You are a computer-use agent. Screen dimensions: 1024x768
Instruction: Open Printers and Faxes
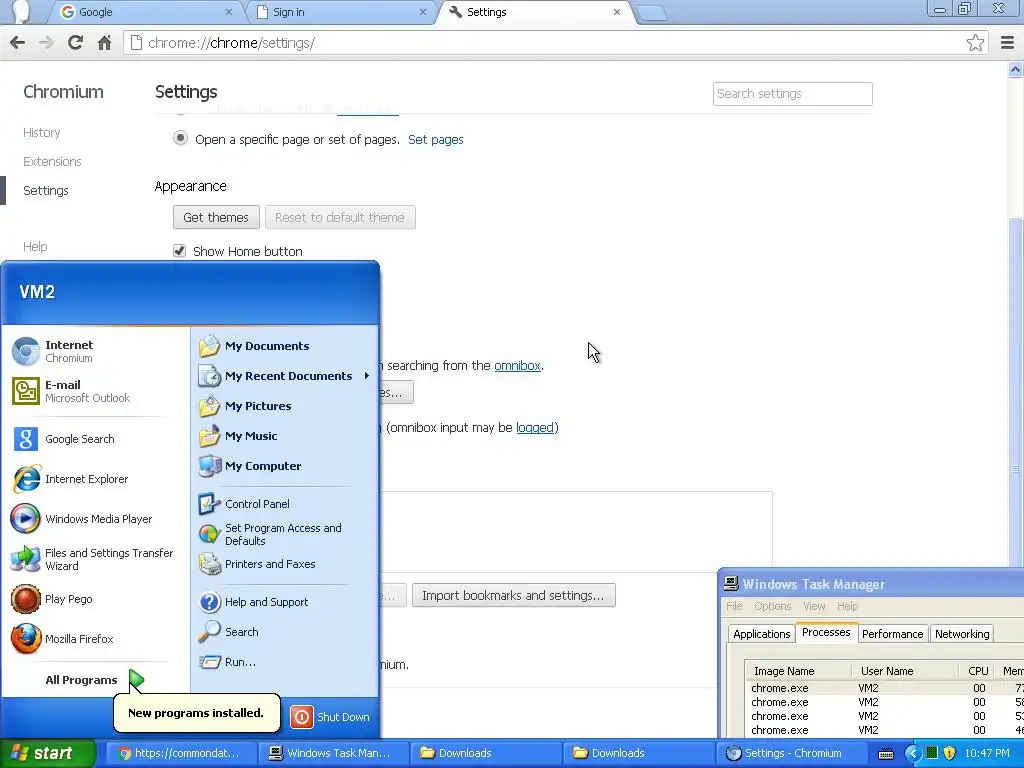(284, 564)
